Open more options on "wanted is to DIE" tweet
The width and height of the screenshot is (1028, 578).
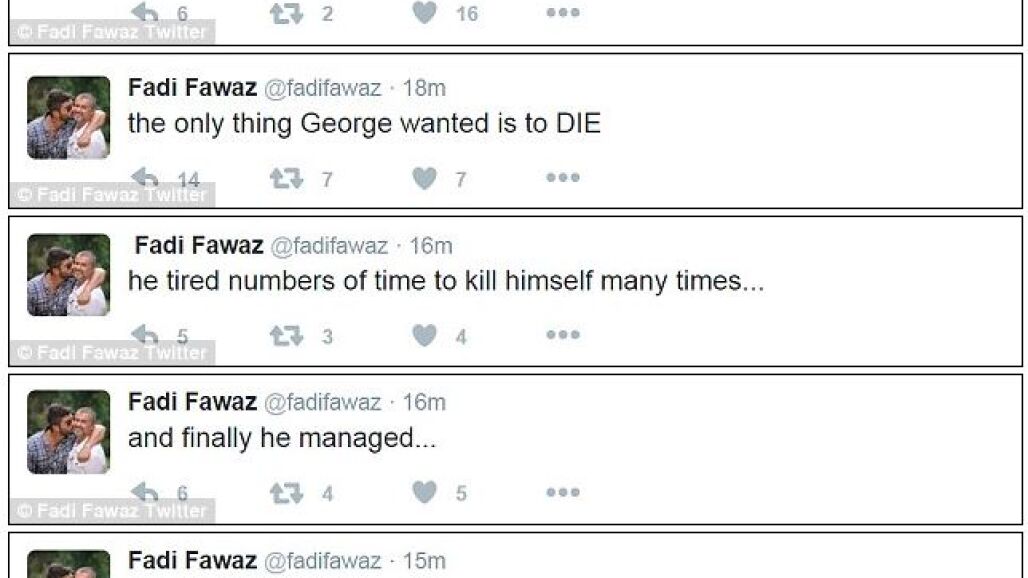click(563, 178)
